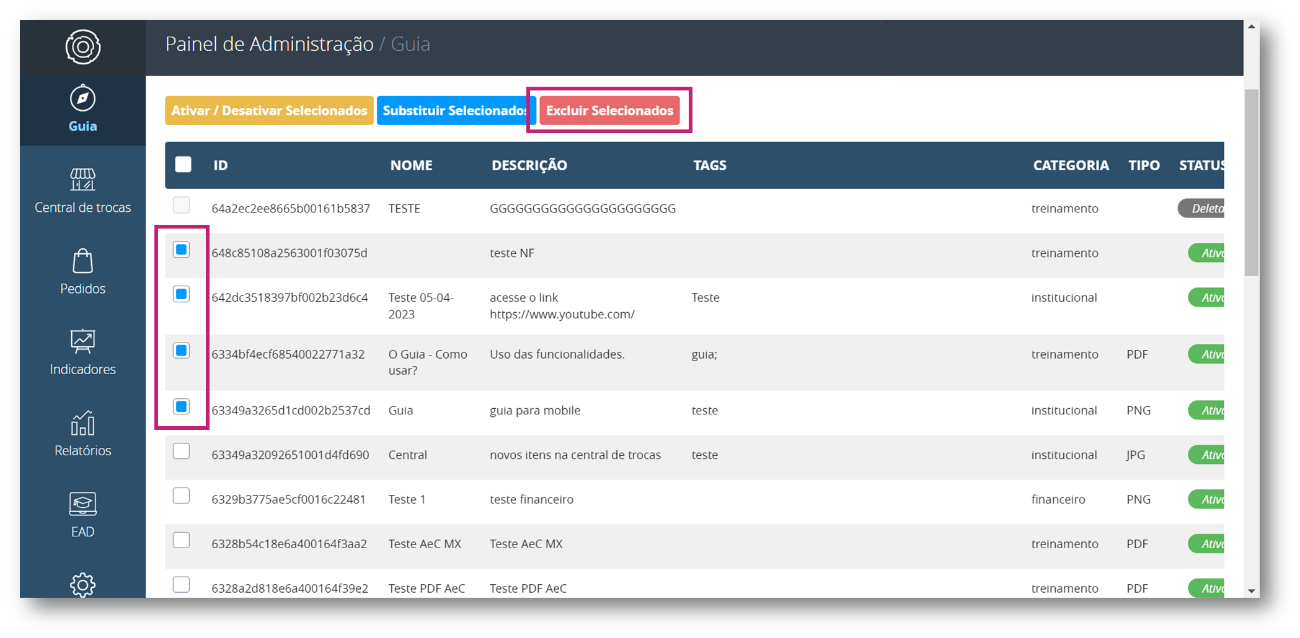
Task: Click guia para mobile description
Action: (x=535, y=410)
